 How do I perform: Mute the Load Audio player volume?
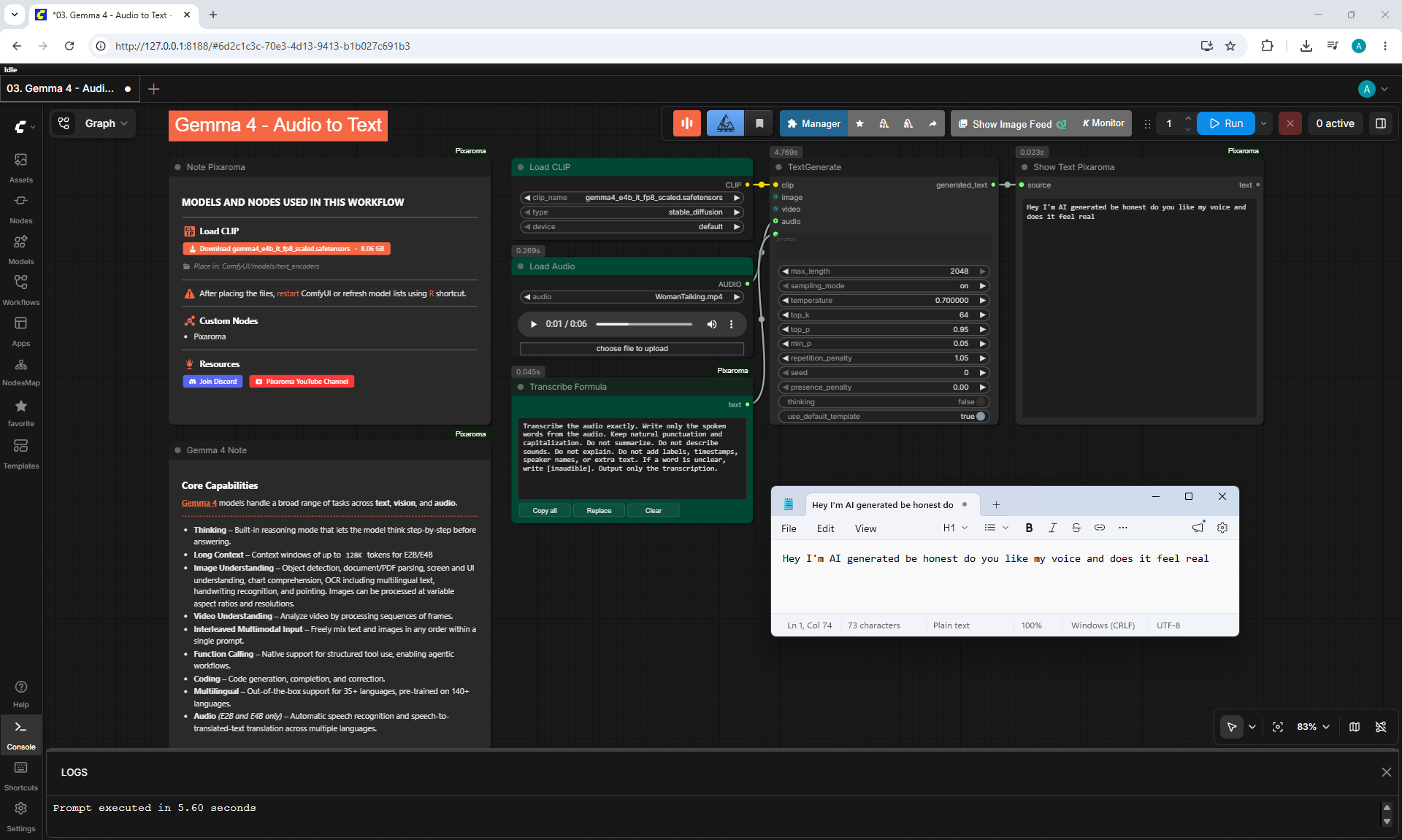[711, 324]
